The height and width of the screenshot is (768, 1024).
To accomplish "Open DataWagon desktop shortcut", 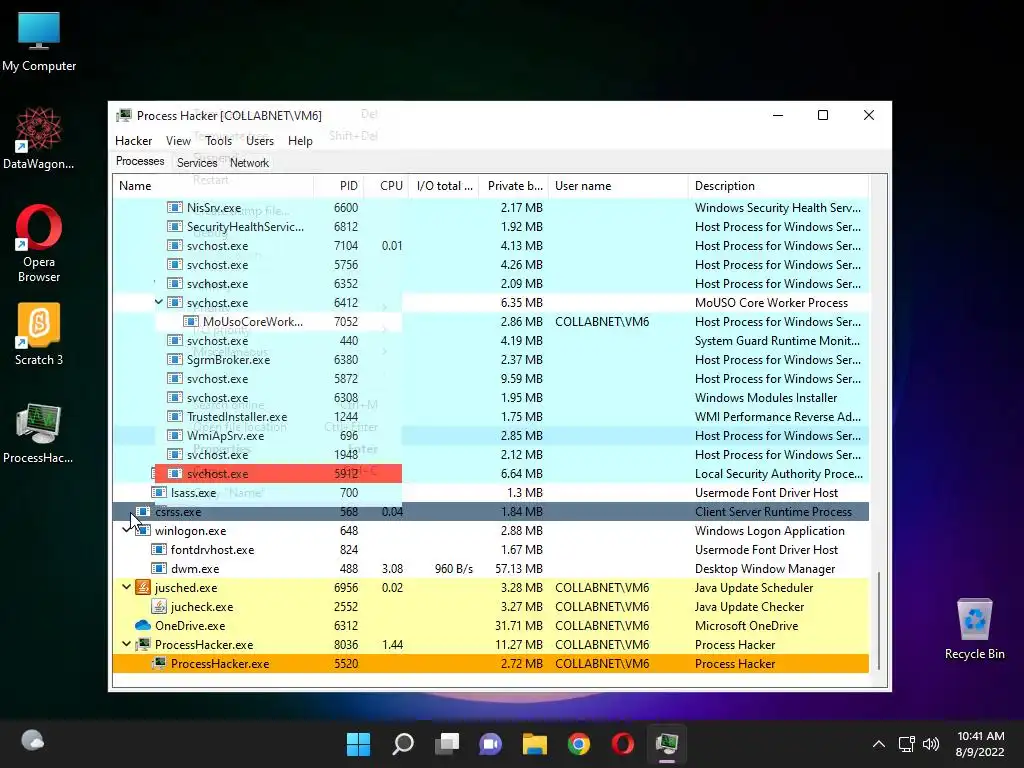I will pyautogui.click(x=39, y=138).
